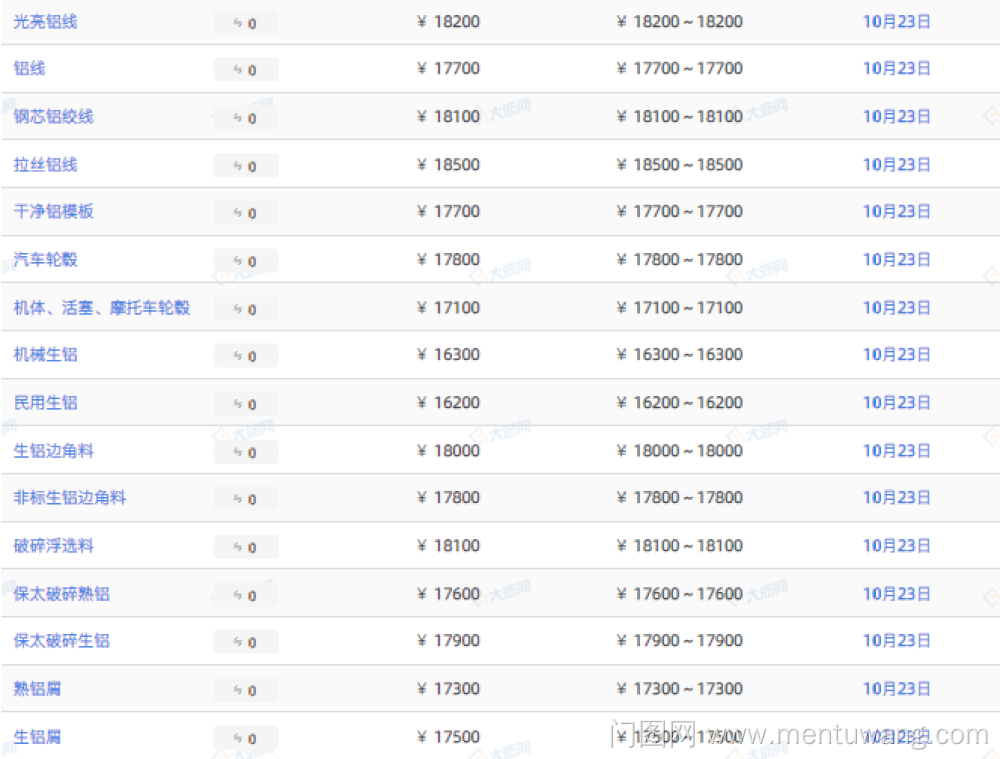Click the change badge in the 光亮铝线 row
The image size is (1000, 759).
pyautogui.click(x=245, y=23)
